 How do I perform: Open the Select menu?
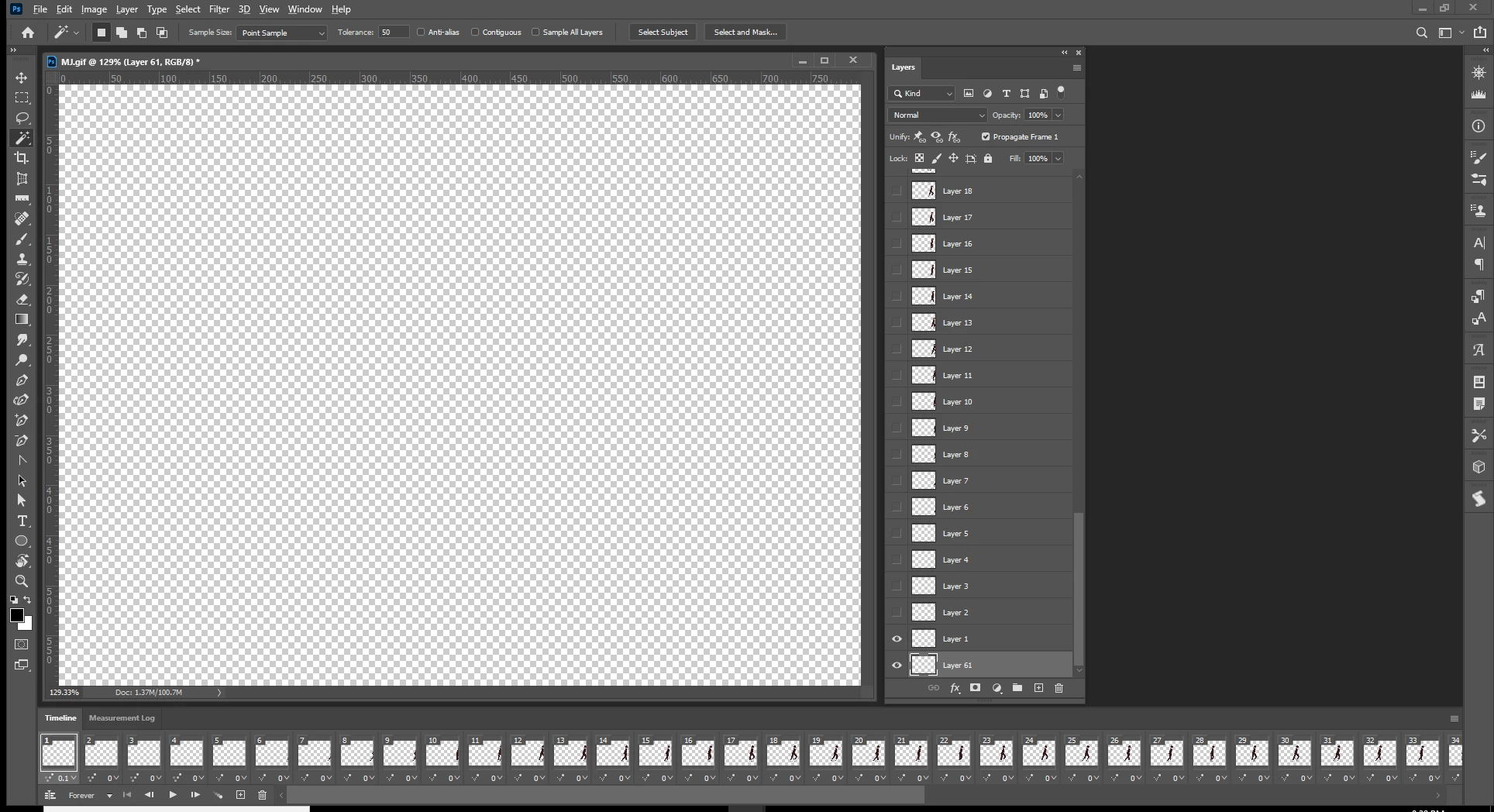coord(188,9)
